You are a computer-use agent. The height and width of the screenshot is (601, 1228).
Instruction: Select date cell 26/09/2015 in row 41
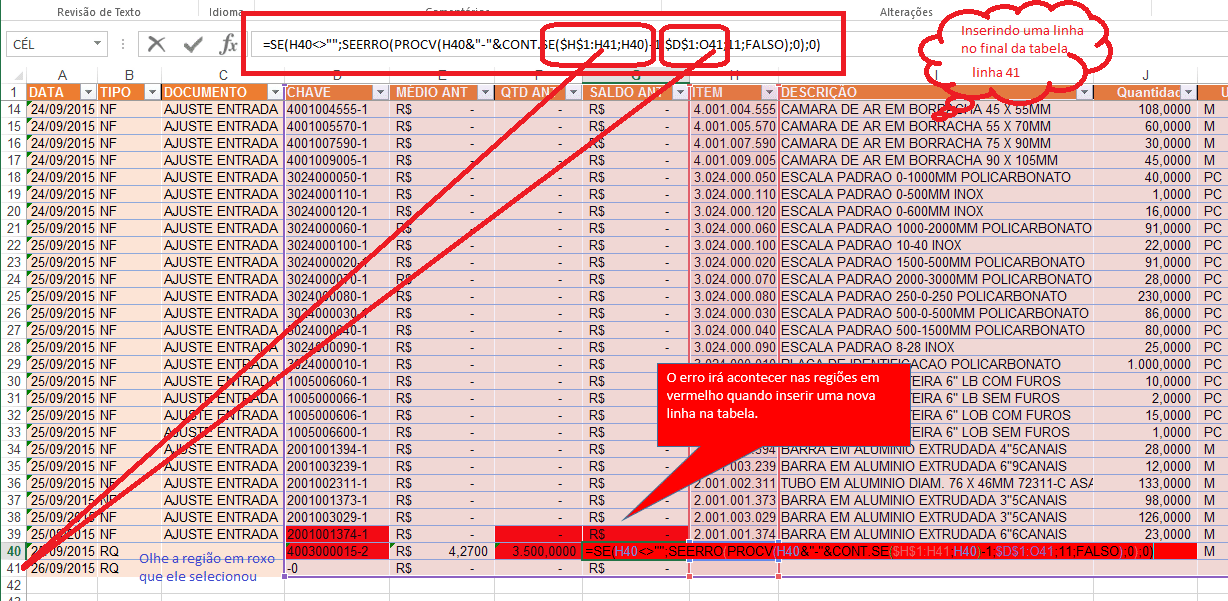click(x=62, y=568)
